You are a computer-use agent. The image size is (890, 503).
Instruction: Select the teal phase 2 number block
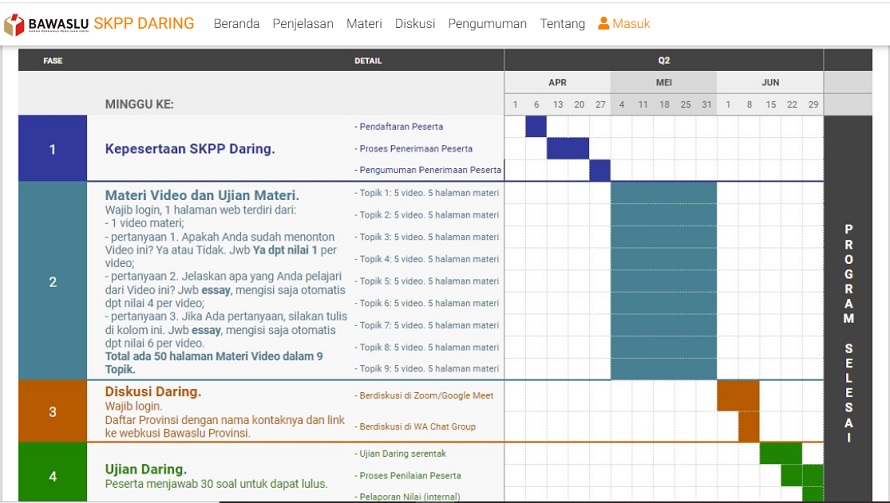tap(52, 281)
